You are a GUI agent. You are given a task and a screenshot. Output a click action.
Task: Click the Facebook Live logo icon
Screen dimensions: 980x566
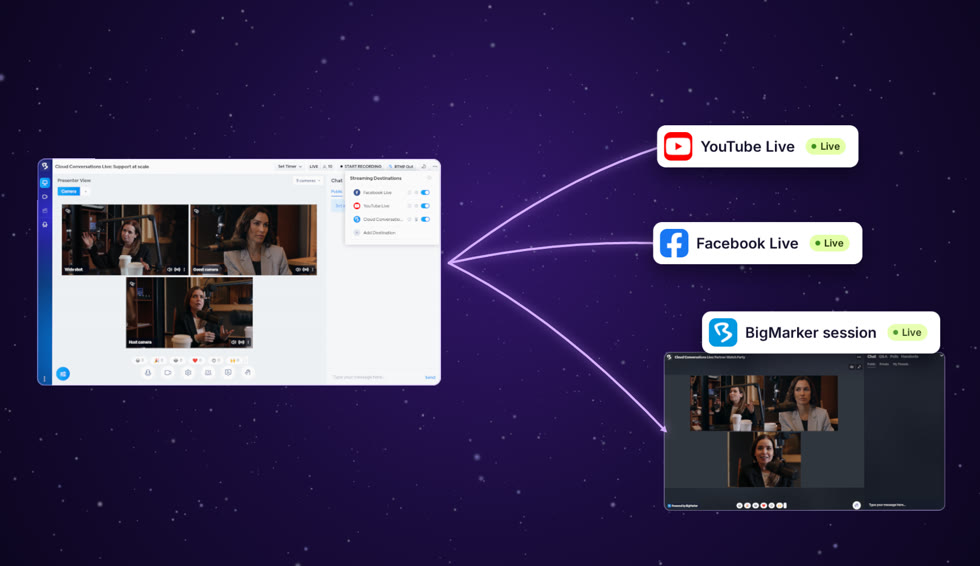(674, 243)
